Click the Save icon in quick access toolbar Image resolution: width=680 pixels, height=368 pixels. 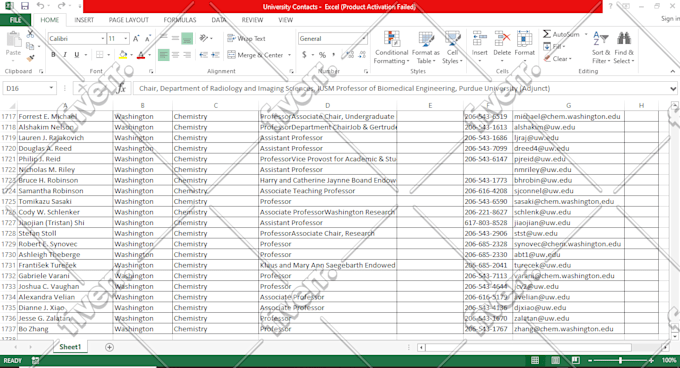[25, 6]
